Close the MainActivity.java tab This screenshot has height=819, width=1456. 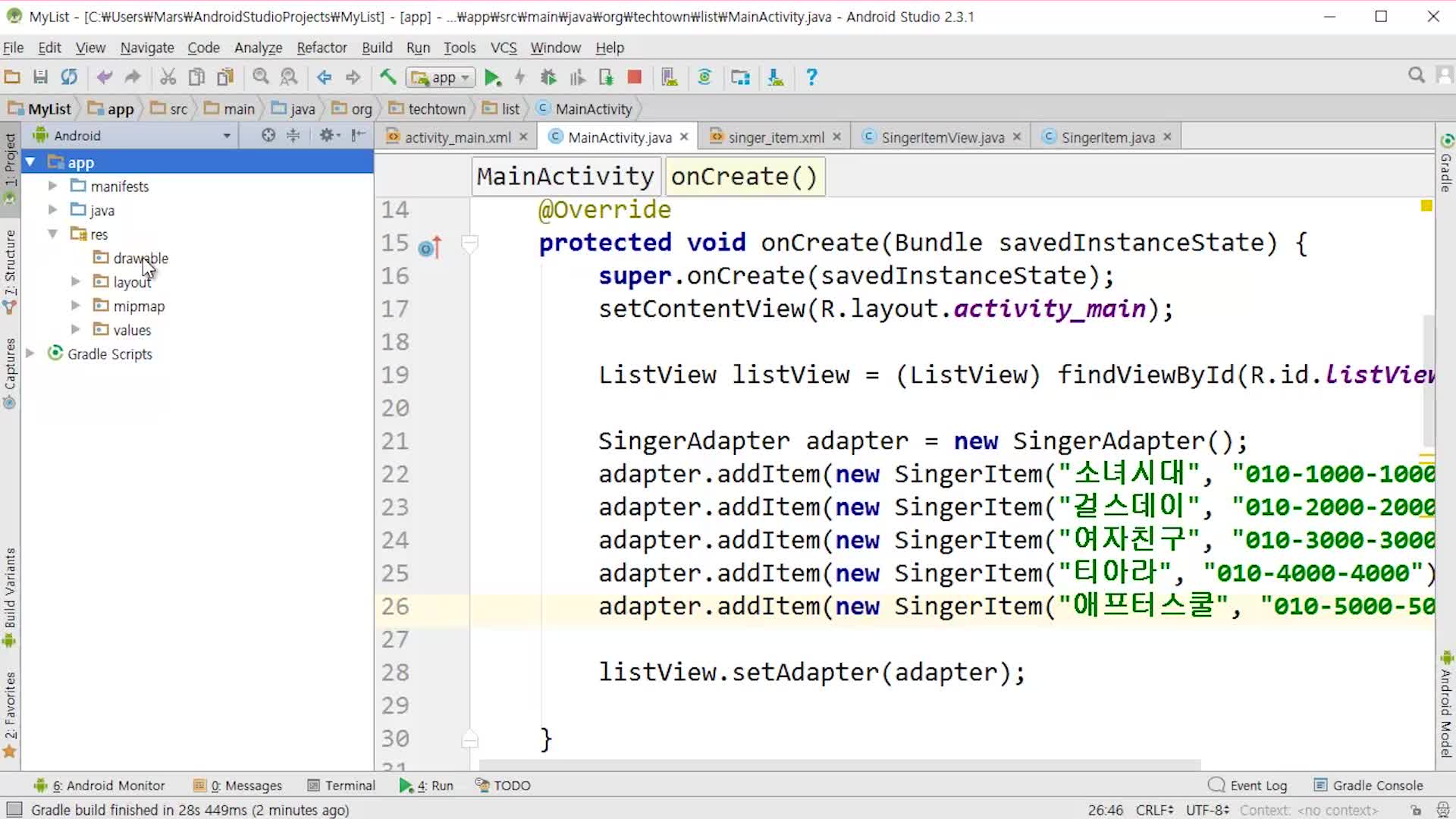tap(684, 136)
